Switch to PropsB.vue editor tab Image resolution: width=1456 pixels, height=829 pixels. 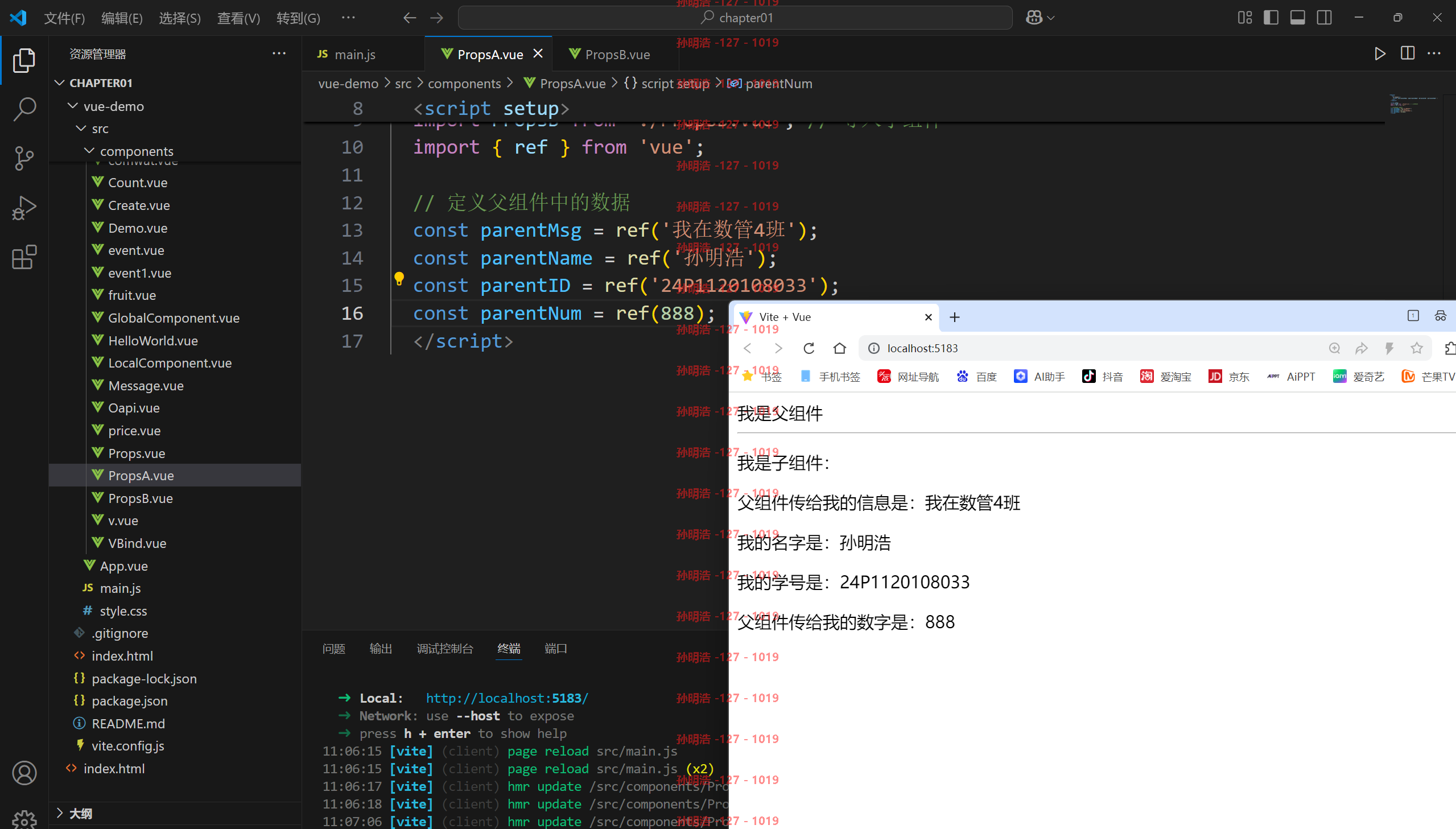pos(617,54)
